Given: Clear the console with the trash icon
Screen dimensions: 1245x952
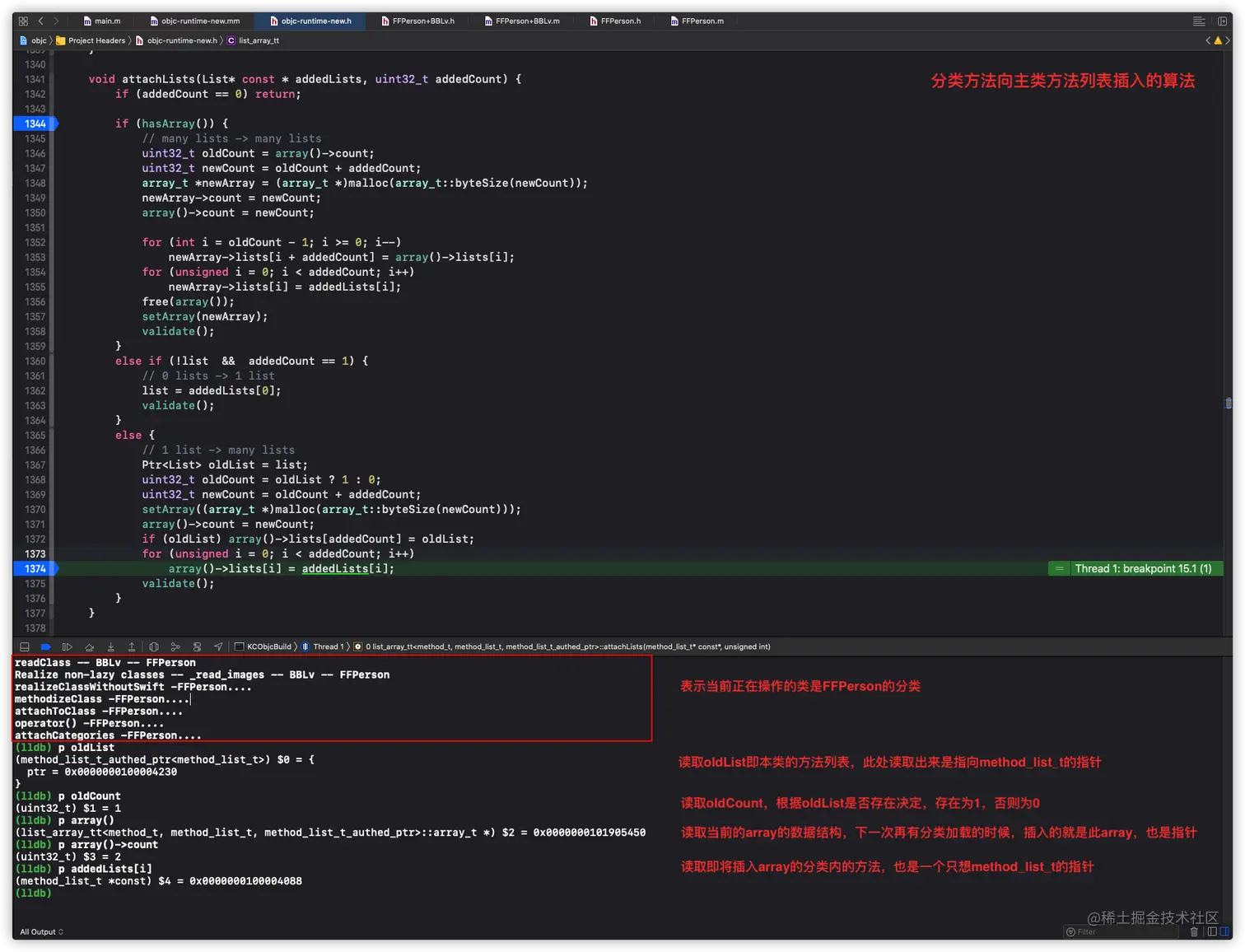Looking at the screenshot, I should pos(1195,931).
